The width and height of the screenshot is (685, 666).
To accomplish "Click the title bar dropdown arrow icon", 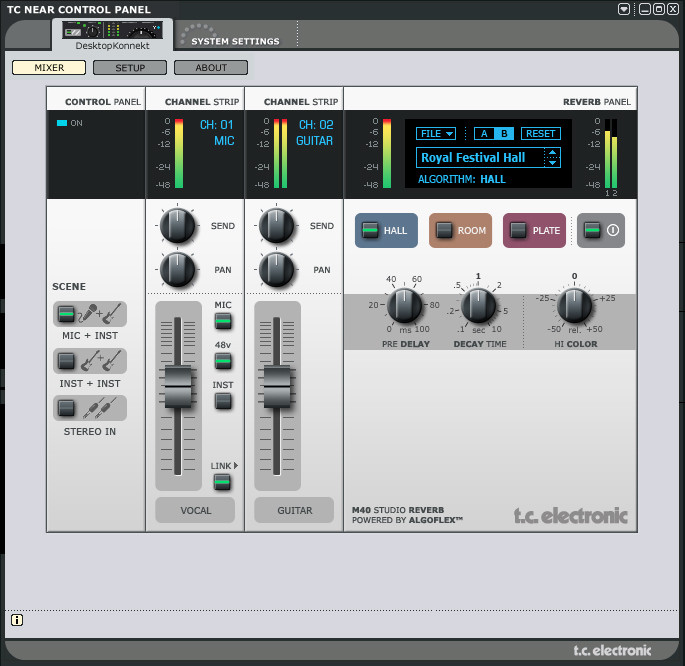I will click(624, 8).
